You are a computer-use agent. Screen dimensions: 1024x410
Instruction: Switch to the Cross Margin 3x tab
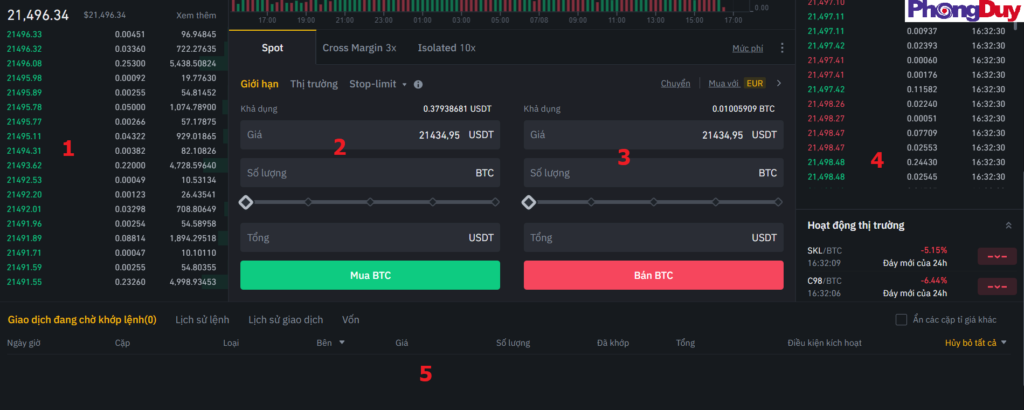coord(359,47)
